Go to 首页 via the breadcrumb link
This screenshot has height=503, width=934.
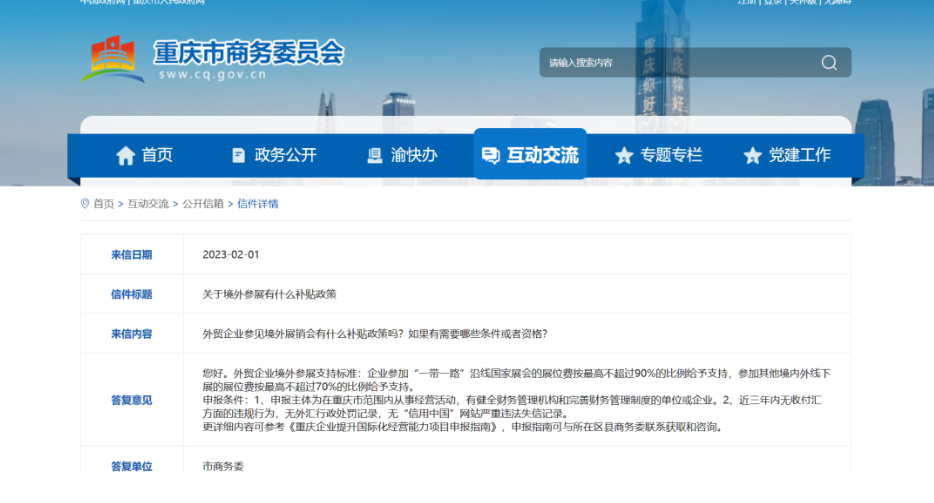tap(104, 204)
